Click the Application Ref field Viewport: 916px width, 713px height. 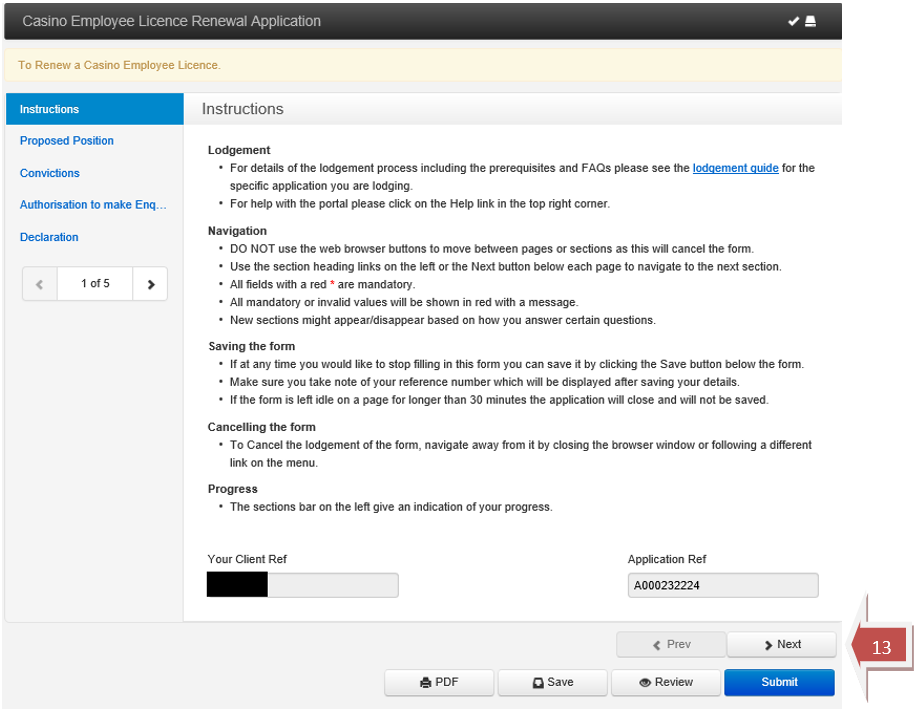pyautogui.click(x=723, y=586)
